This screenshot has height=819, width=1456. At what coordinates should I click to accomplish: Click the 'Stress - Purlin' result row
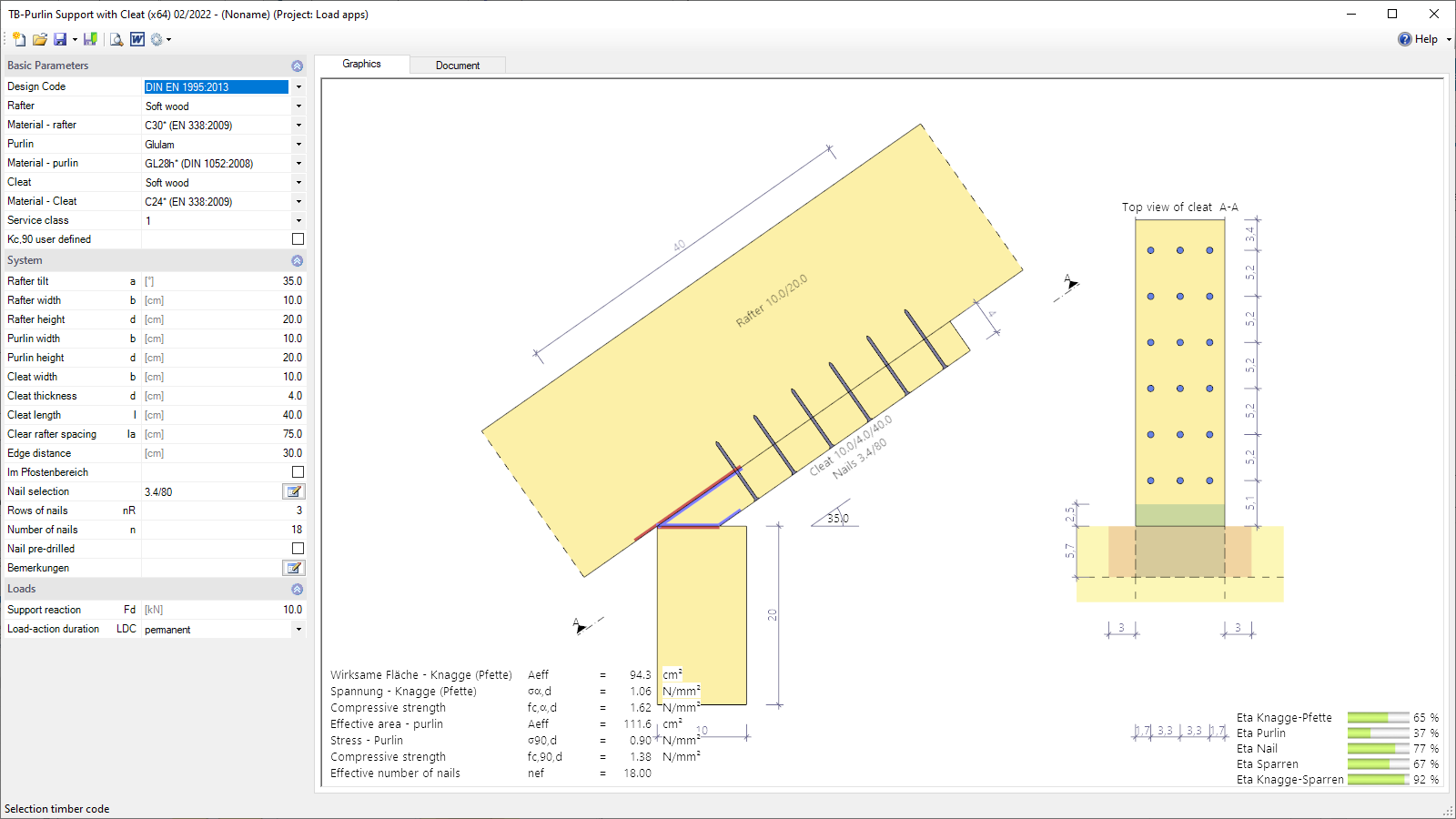[515, 741]
